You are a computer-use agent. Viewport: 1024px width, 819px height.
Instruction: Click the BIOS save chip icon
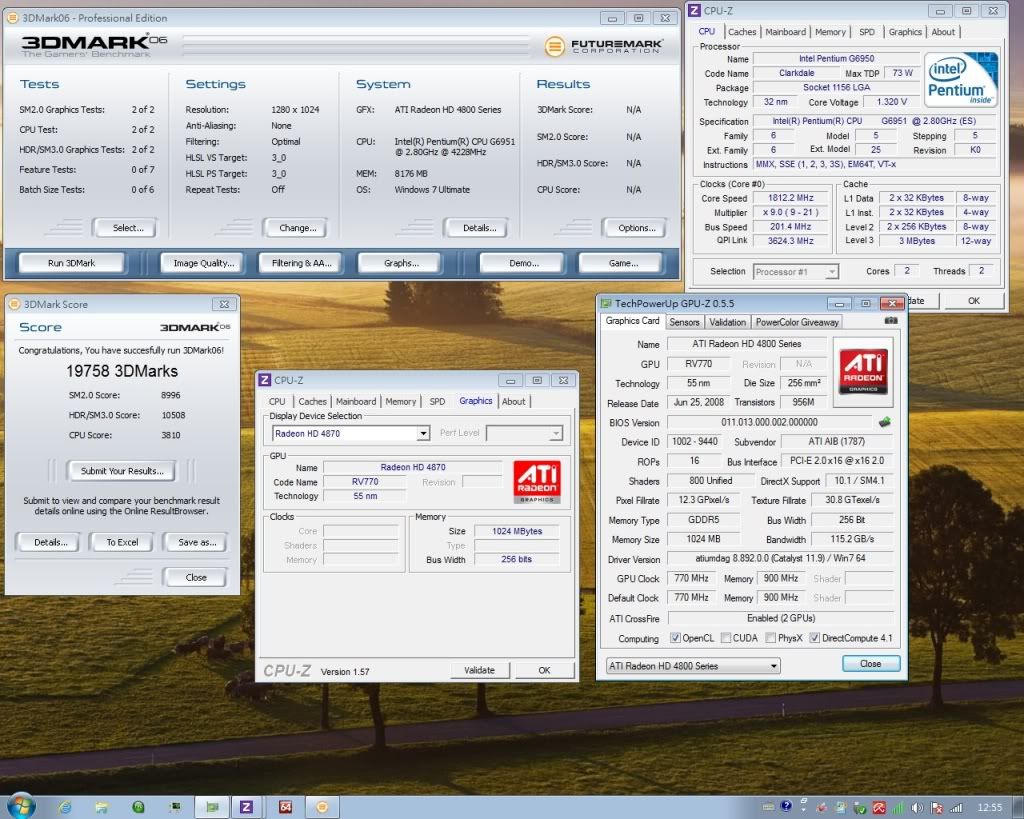pos(884,423)
